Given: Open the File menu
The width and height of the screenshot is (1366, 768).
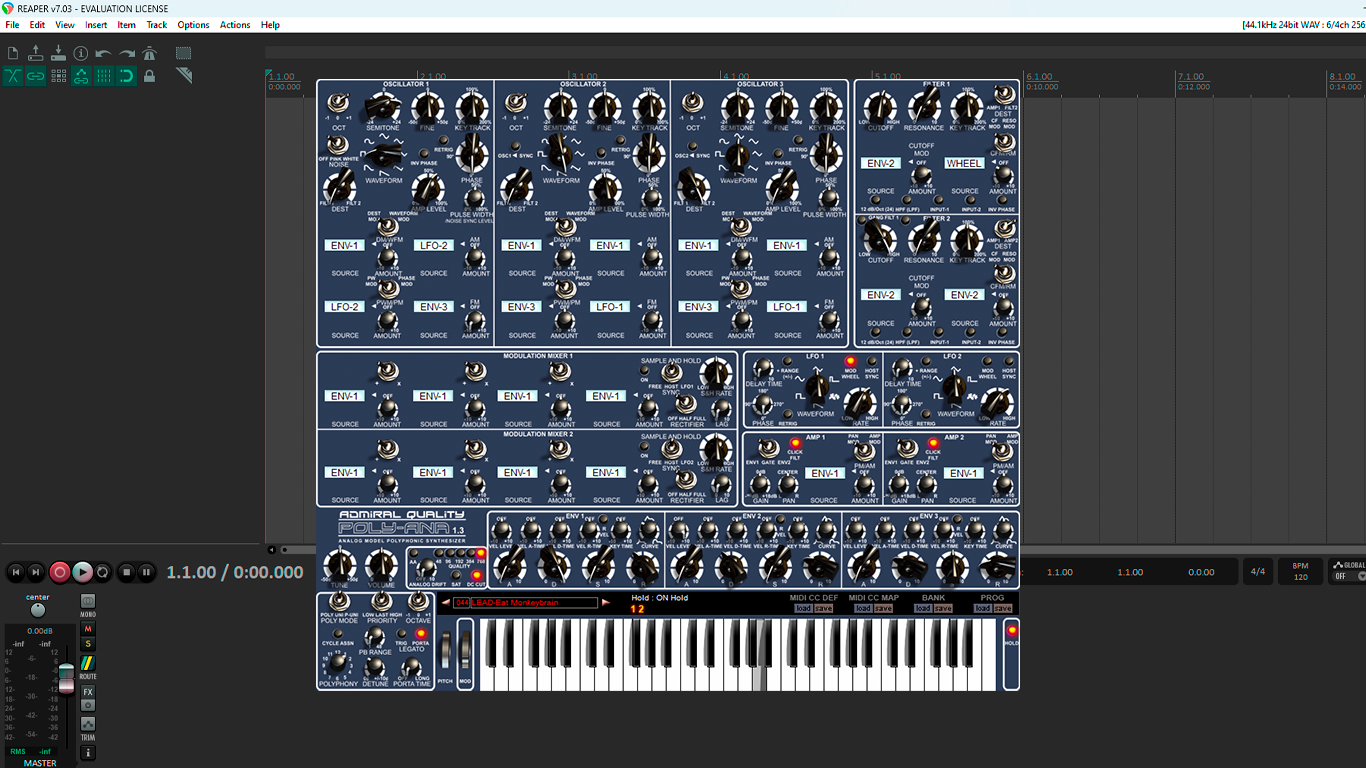Looking at the screenshot, I should 12,25.
